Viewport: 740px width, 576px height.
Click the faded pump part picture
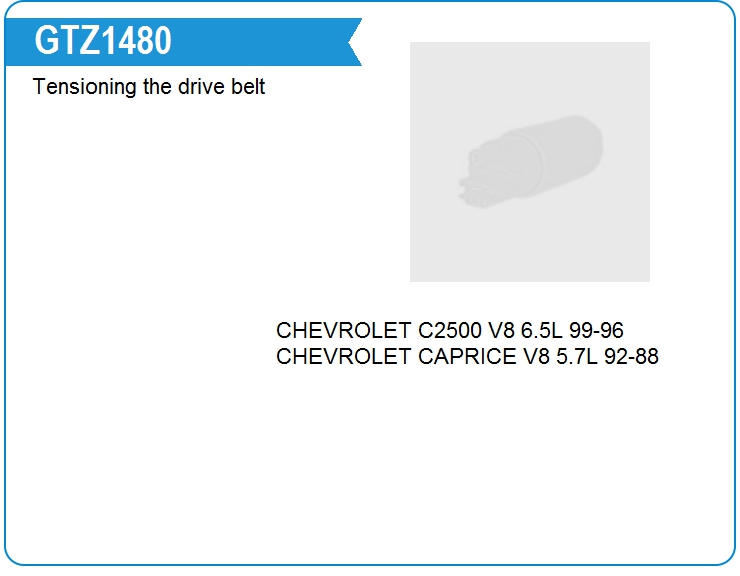[530, 161]
